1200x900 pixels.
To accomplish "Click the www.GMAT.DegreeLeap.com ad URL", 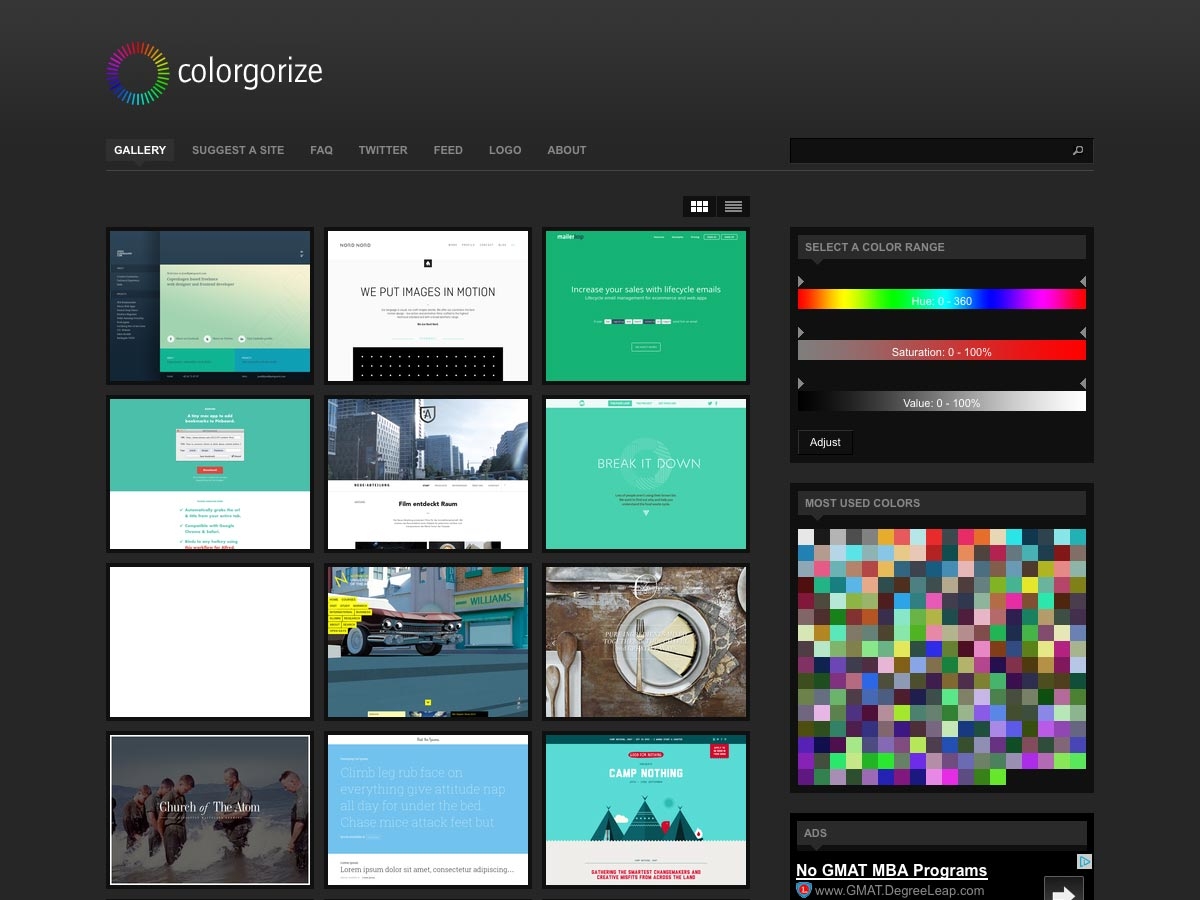I will point(899,890).
